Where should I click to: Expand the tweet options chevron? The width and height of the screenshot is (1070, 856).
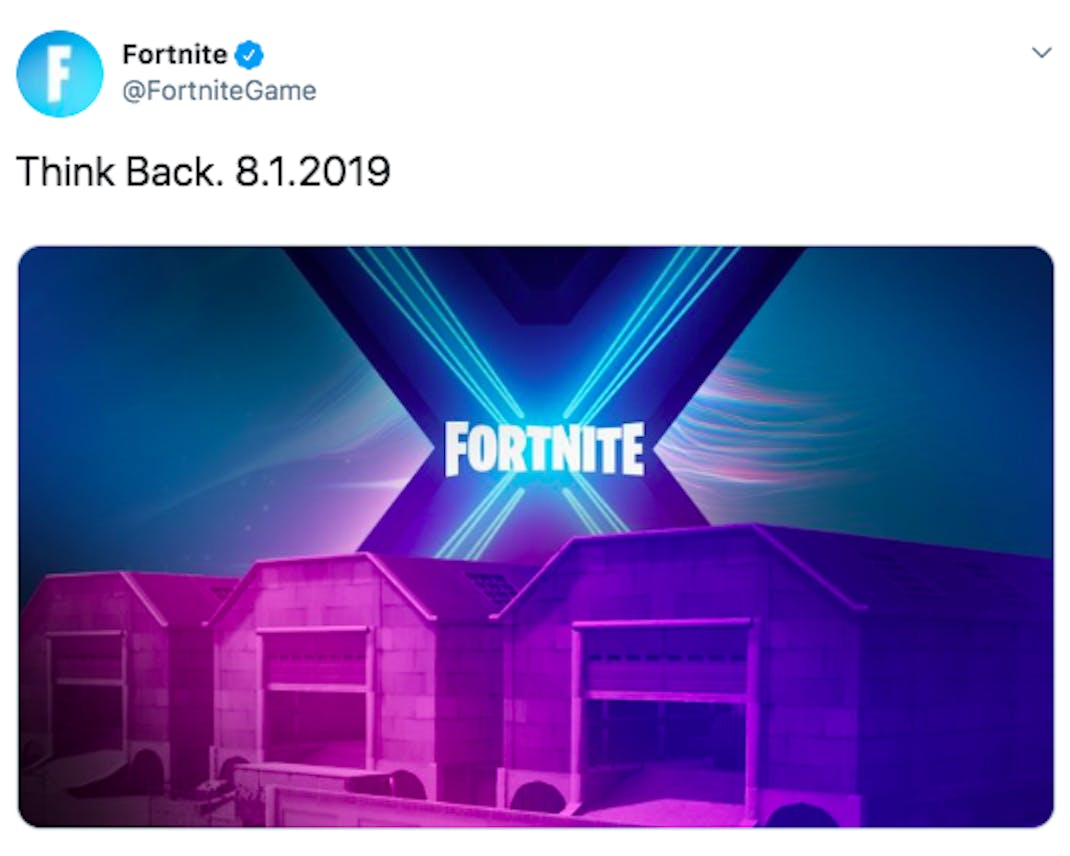(x=1041, y=53)
